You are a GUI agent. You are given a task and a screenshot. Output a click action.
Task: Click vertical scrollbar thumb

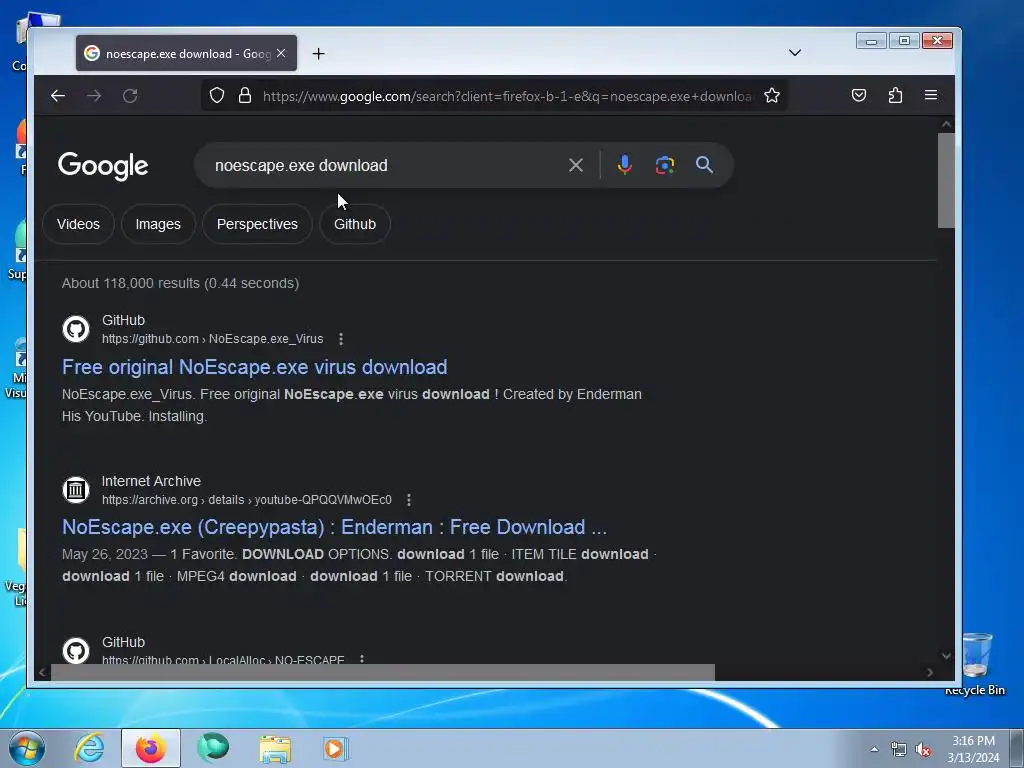tap(946, 180)
